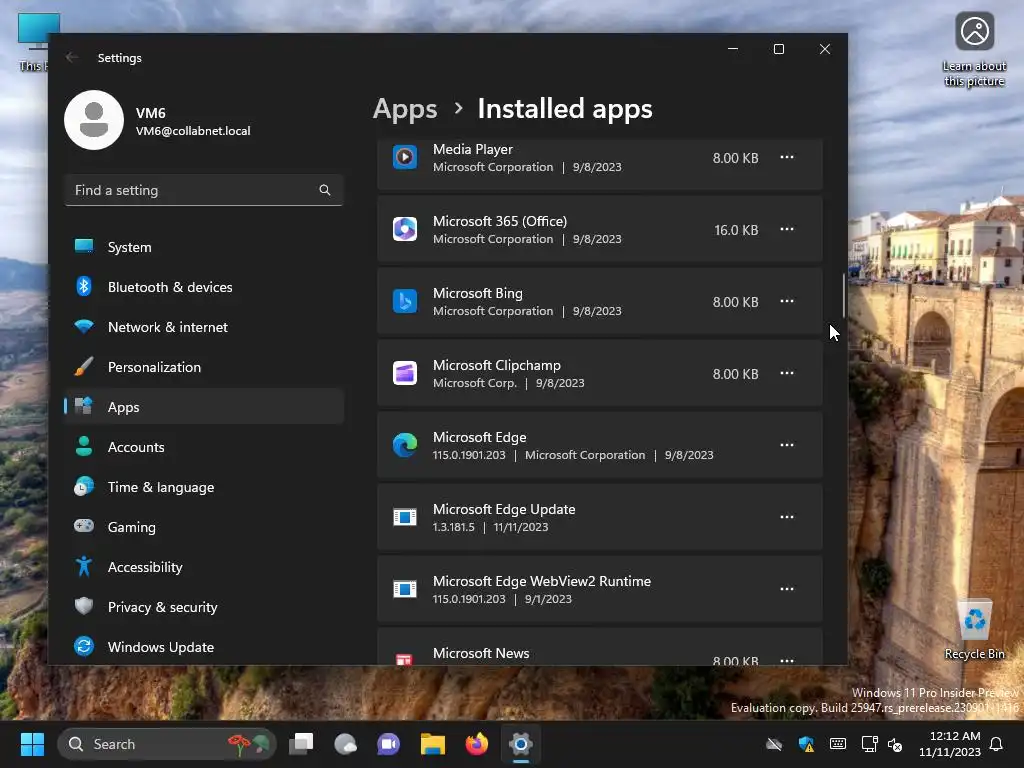Image resolution: width=1024 pixels, height=768 pixels.
Task: Click the VM6@collabnet.local account email
Action: [x=193, y=131]
